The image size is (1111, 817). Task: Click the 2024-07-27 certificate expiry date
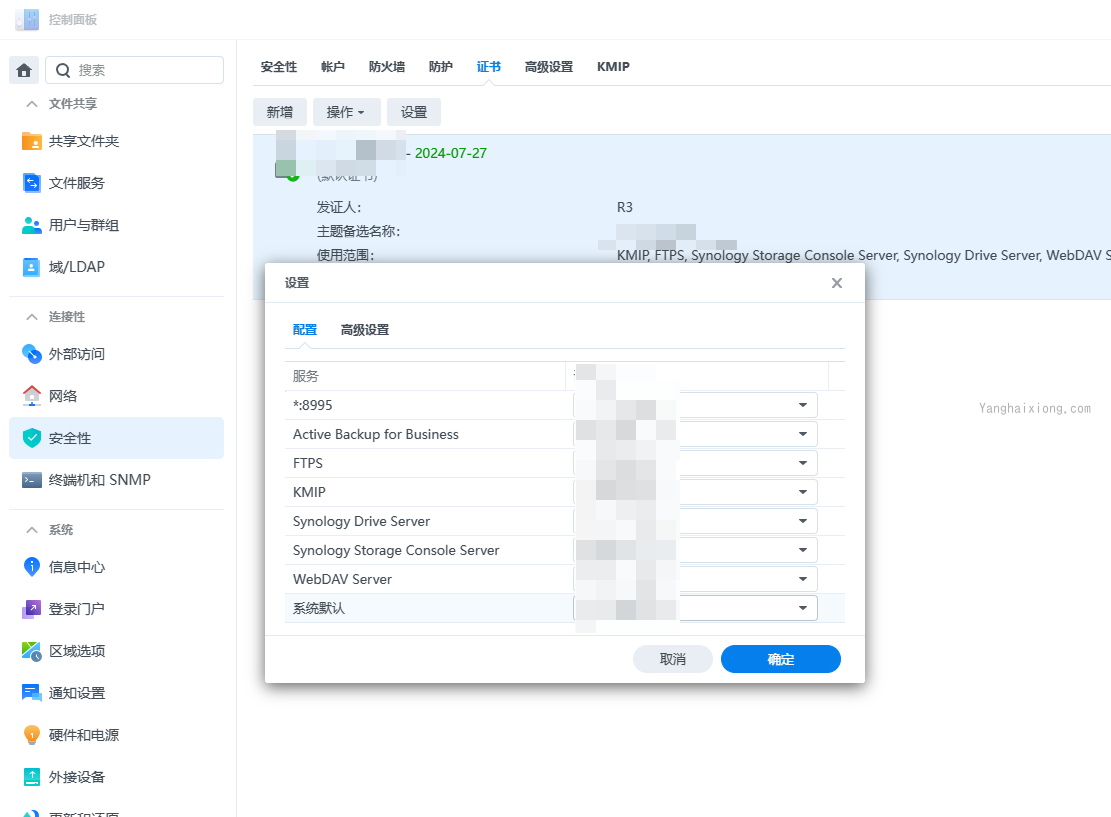pyautogui.click(x=451, y=153)
